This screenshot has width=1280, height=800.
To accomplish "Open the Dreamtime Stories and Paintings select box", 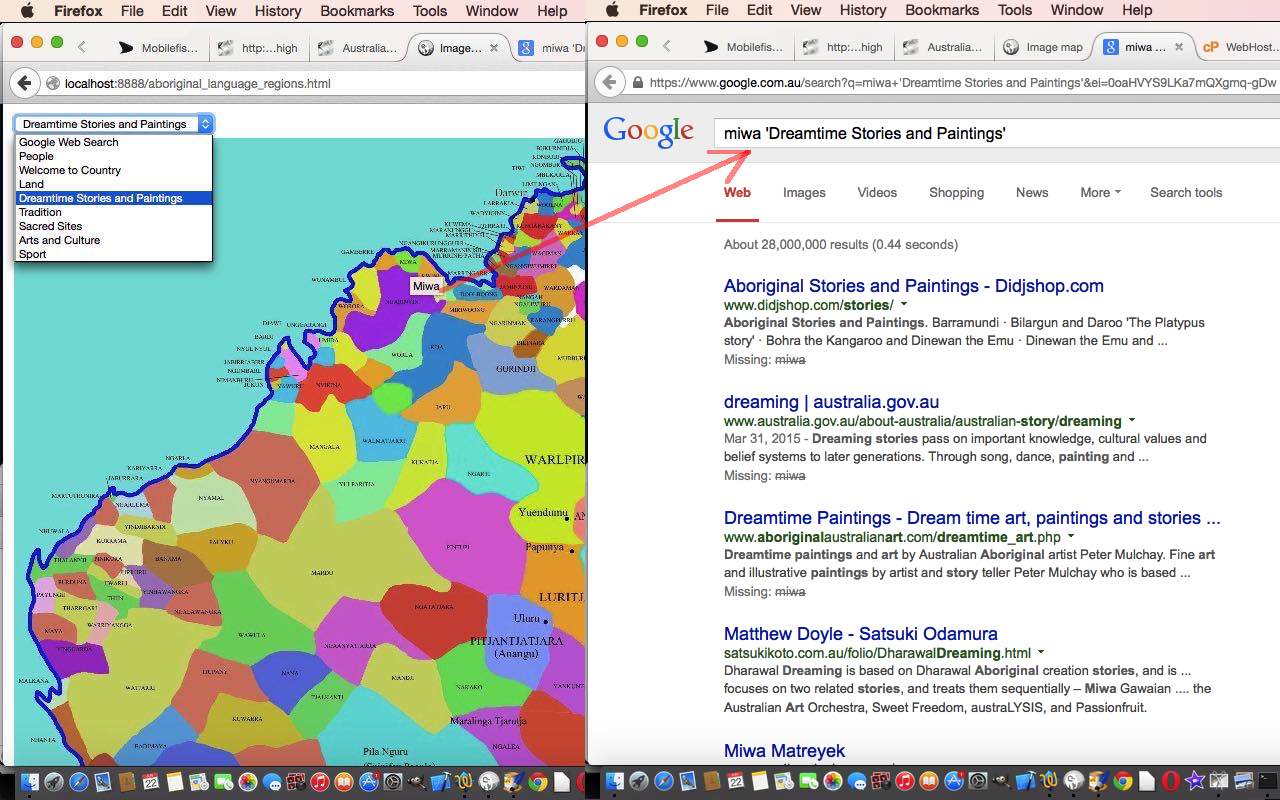I will point(114,124).
